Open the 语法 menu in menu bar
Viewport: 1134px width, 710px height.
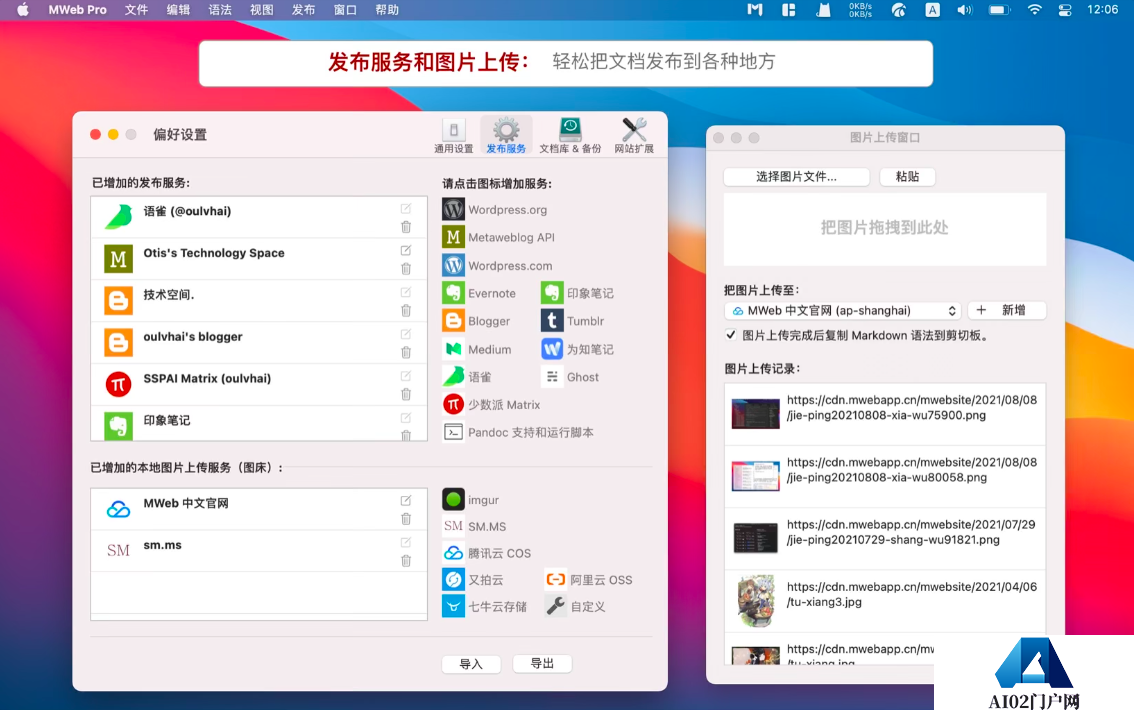[220, 10]
